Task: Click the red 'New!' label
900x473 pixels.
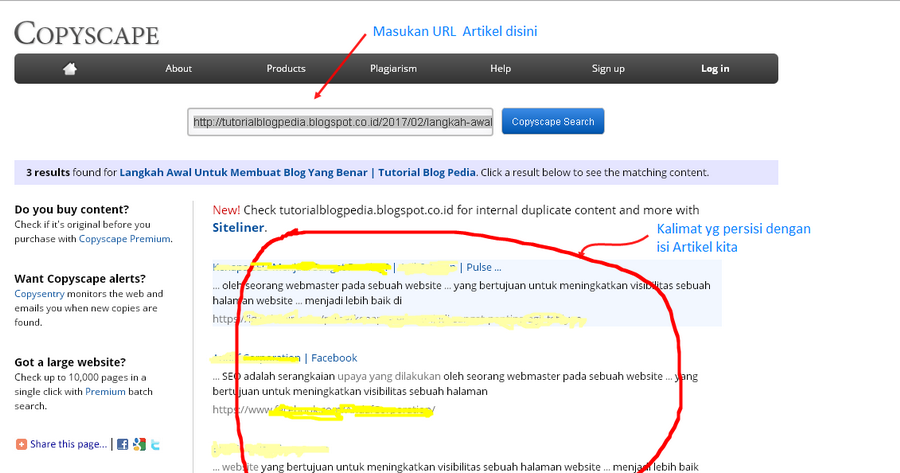Action: click(x=226, y=210)
